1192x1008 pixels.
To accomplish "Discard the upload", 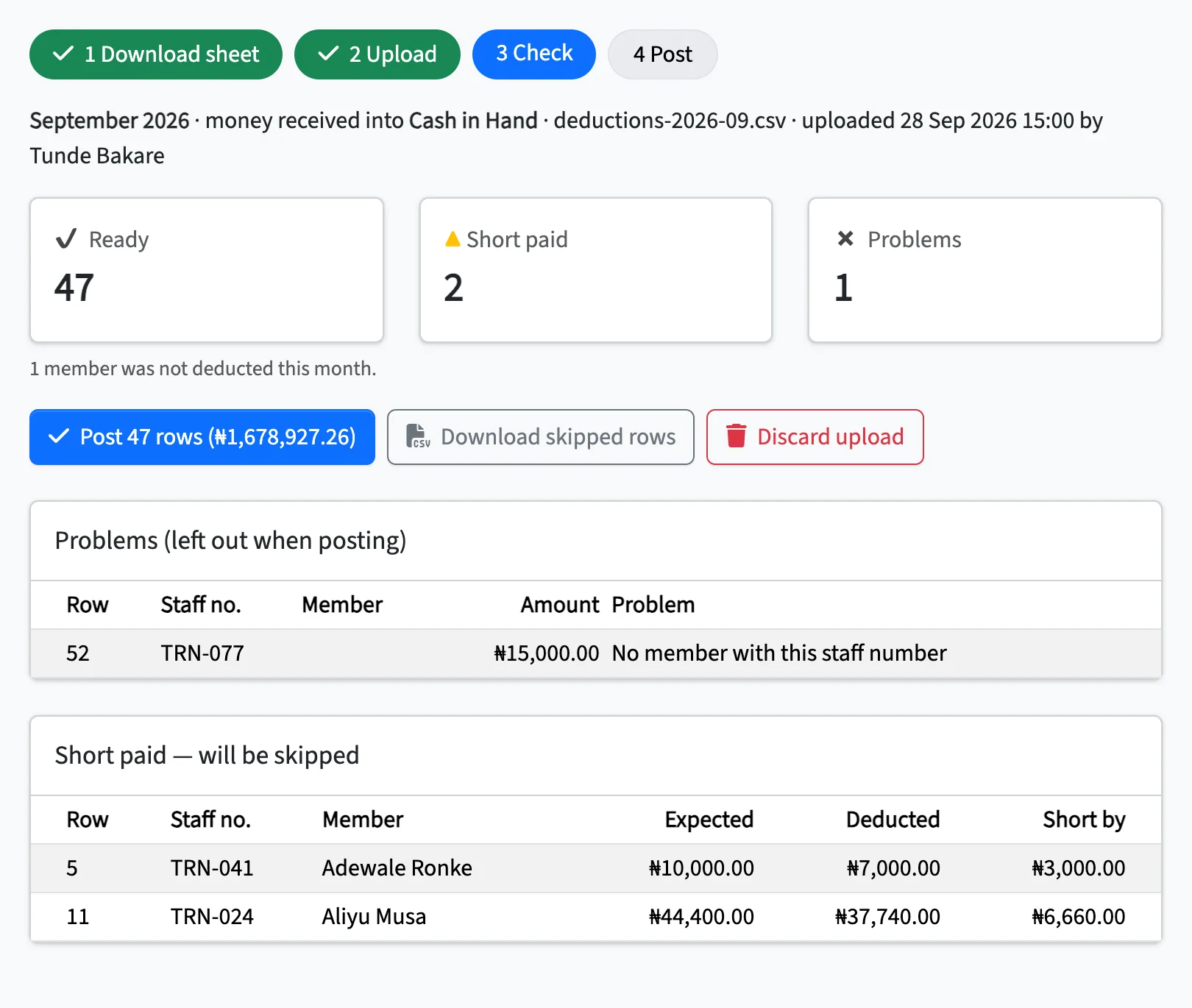I will 815,437.
